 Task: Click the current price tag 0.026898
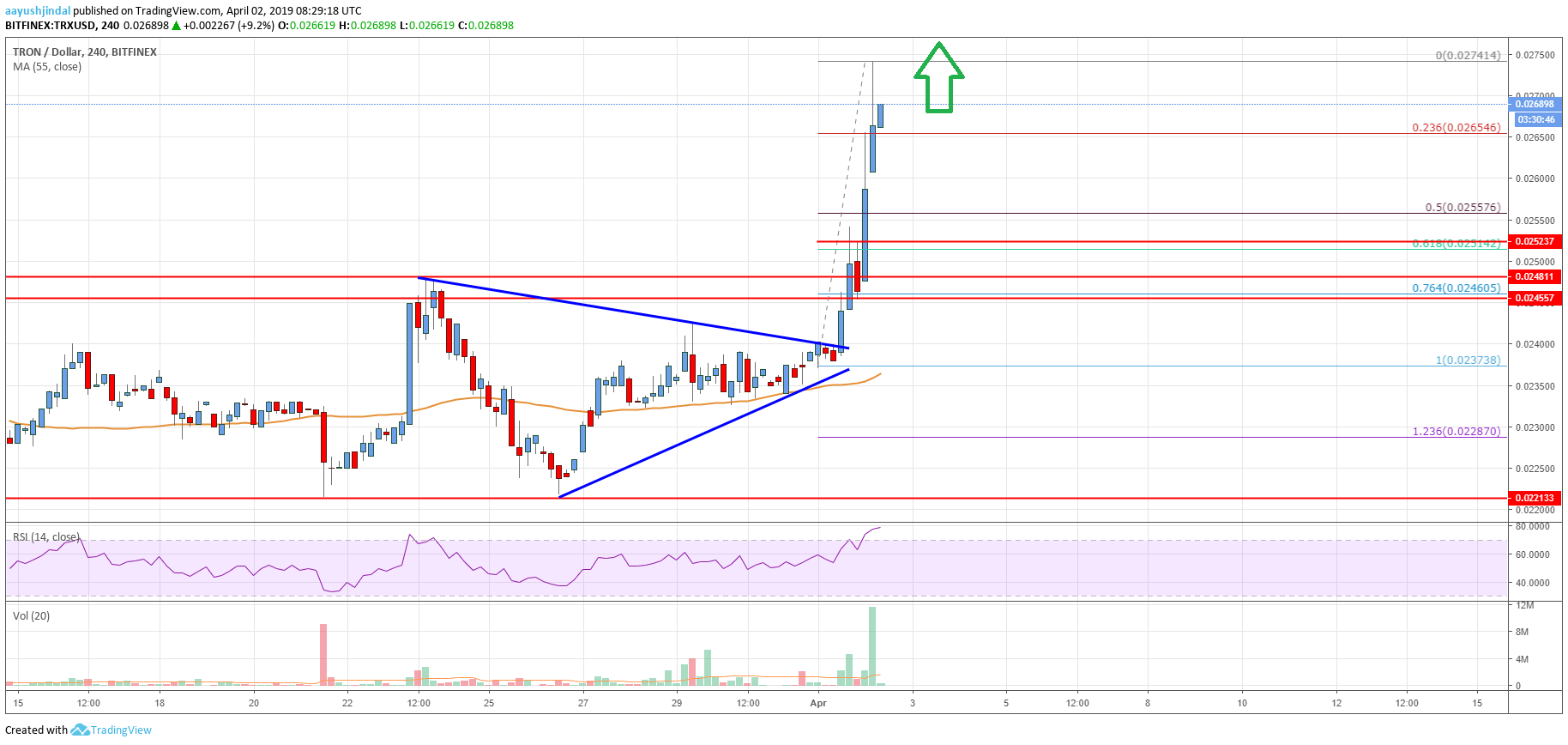pos(1534,104)
